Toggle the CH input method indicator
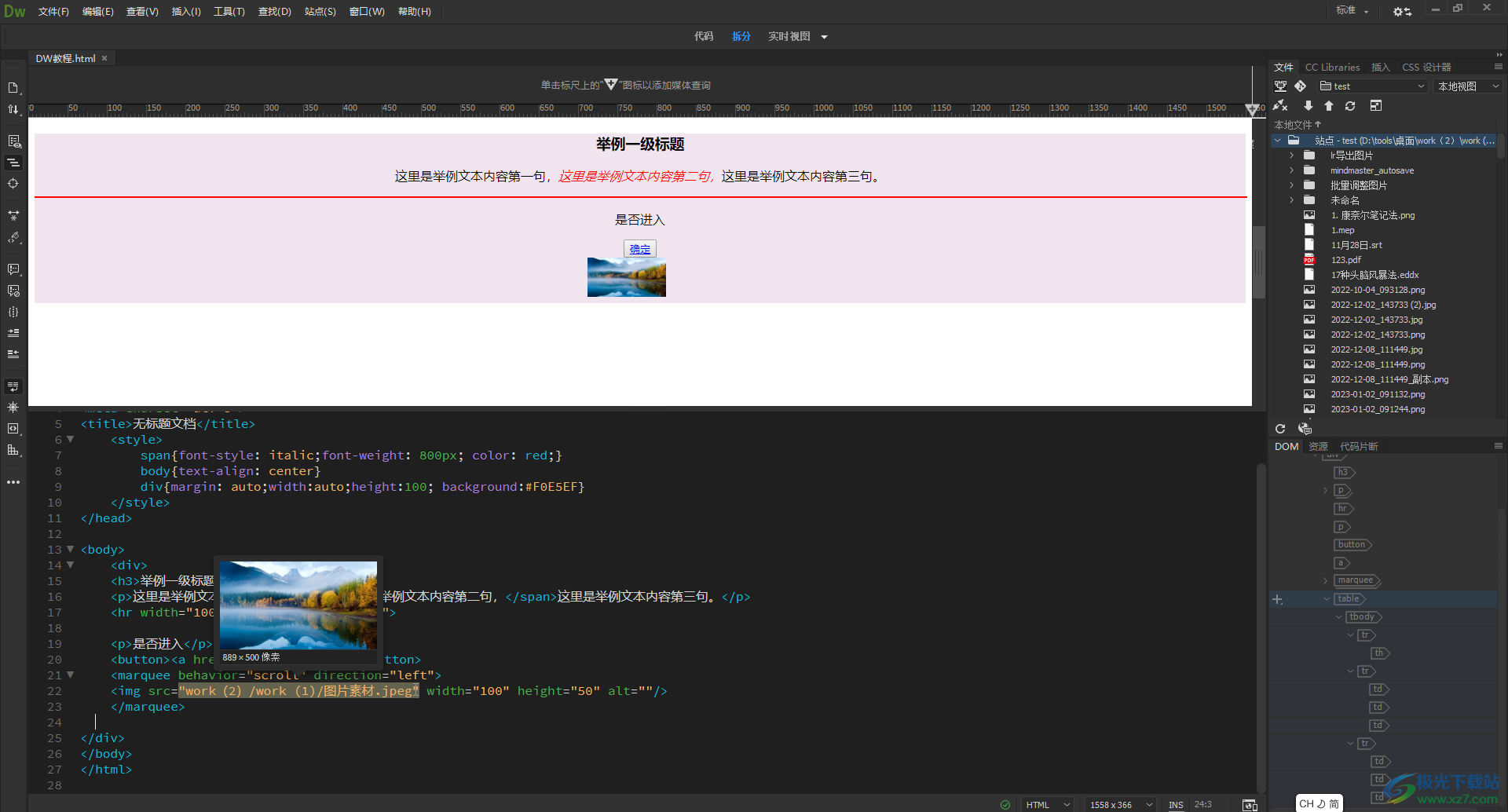This screenshot has height=812, width=1508. tap(1319, 803)
